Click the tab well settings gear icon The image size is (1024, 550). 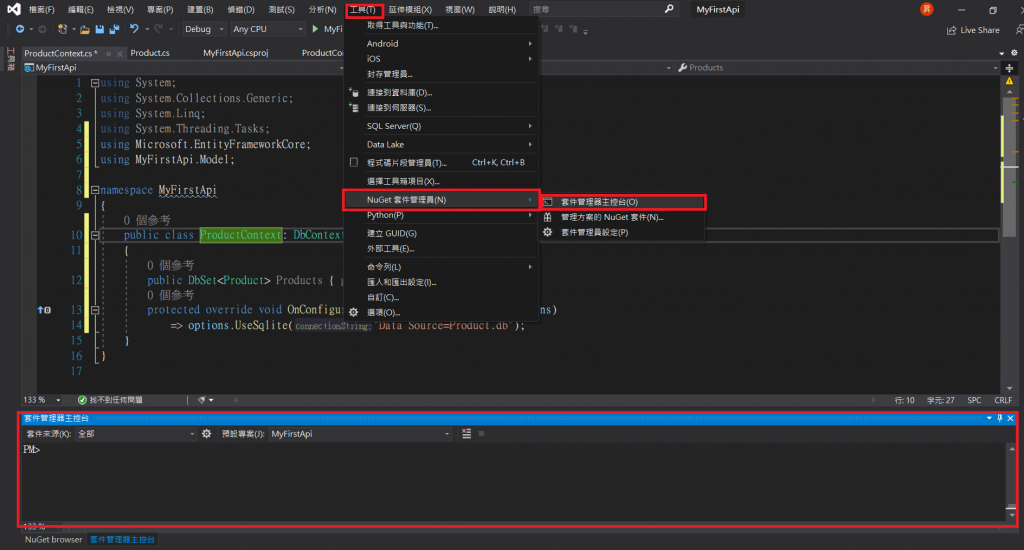(x=1014, y=53)
